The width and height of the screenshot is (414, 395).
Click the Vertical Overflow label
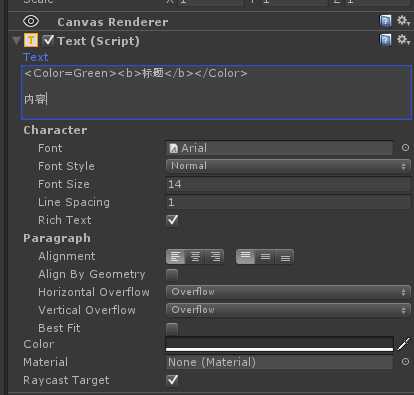[x=87, y=310]
